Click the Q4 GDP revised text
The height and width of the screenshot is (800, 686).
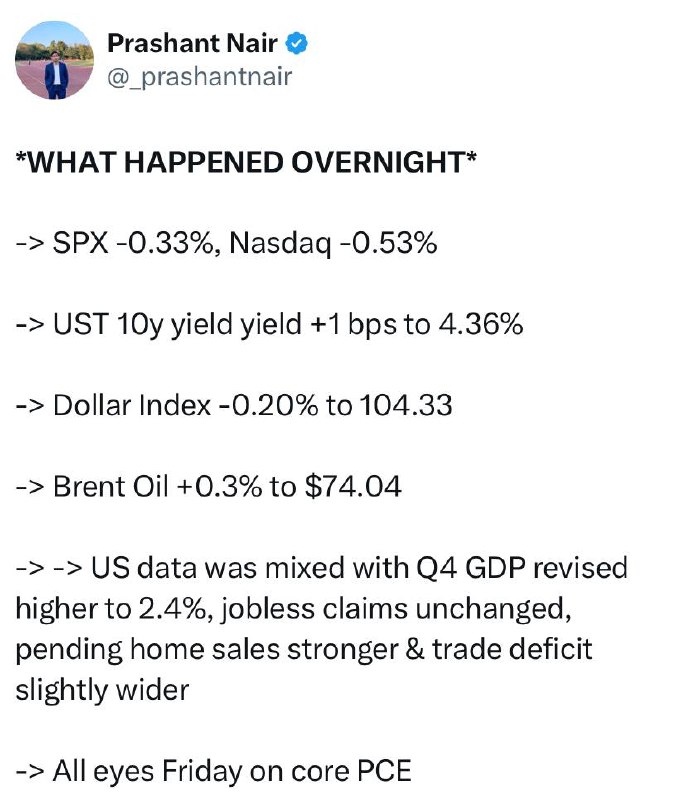click(x=522, y=568)
